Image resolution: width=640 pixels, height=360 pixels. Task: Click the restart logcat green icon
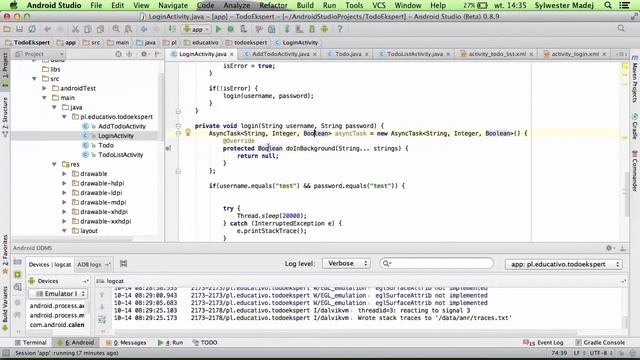[x=123, y=264]
